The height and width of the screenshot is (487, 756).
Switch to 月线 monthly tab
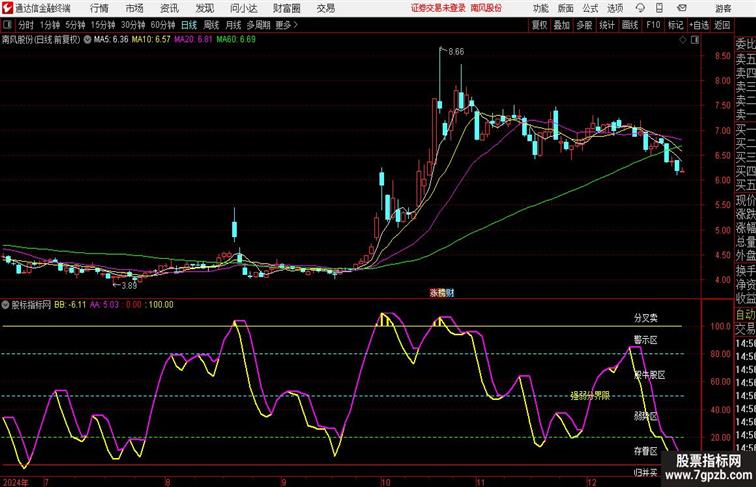point(233,25)
